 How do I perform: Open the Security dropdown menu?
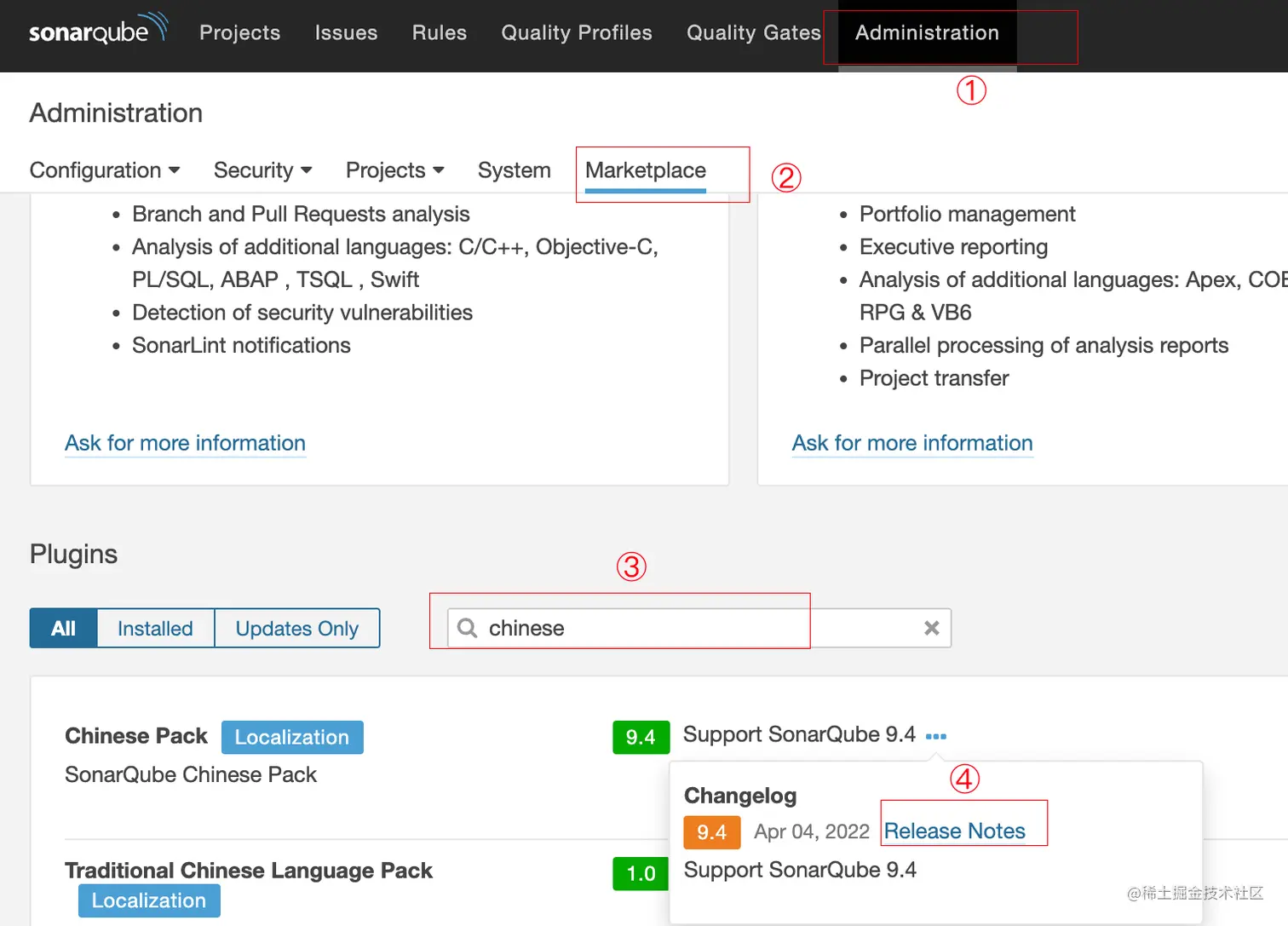pos(262,170)
